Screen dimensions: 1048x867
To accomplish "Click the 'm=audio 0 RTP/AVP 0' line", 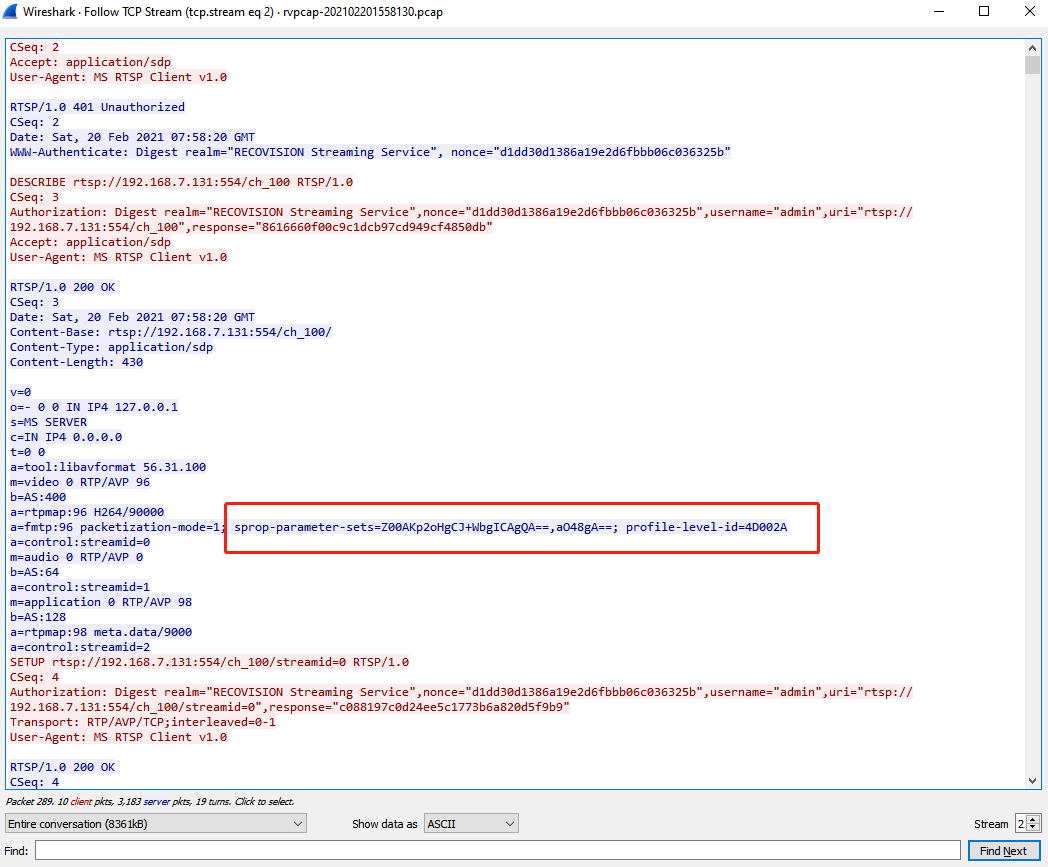I will coord(76,557).
